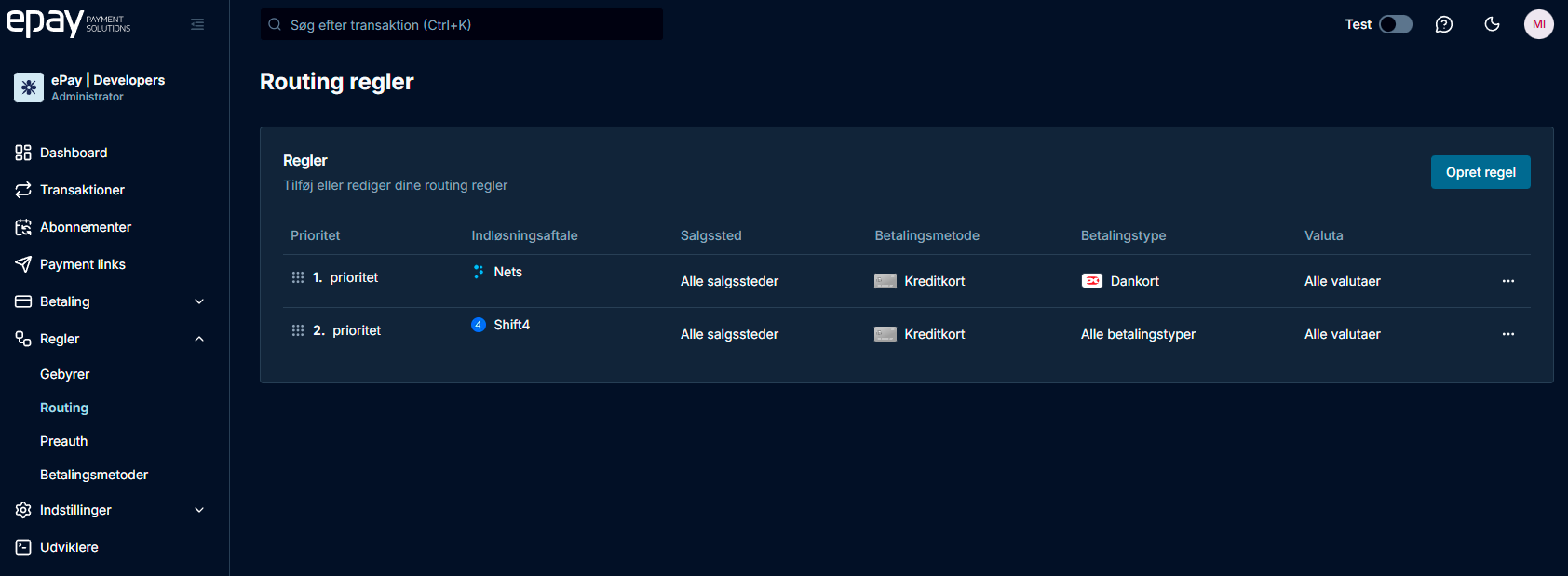Open Dashboard from the sidebar

(74, 153)
